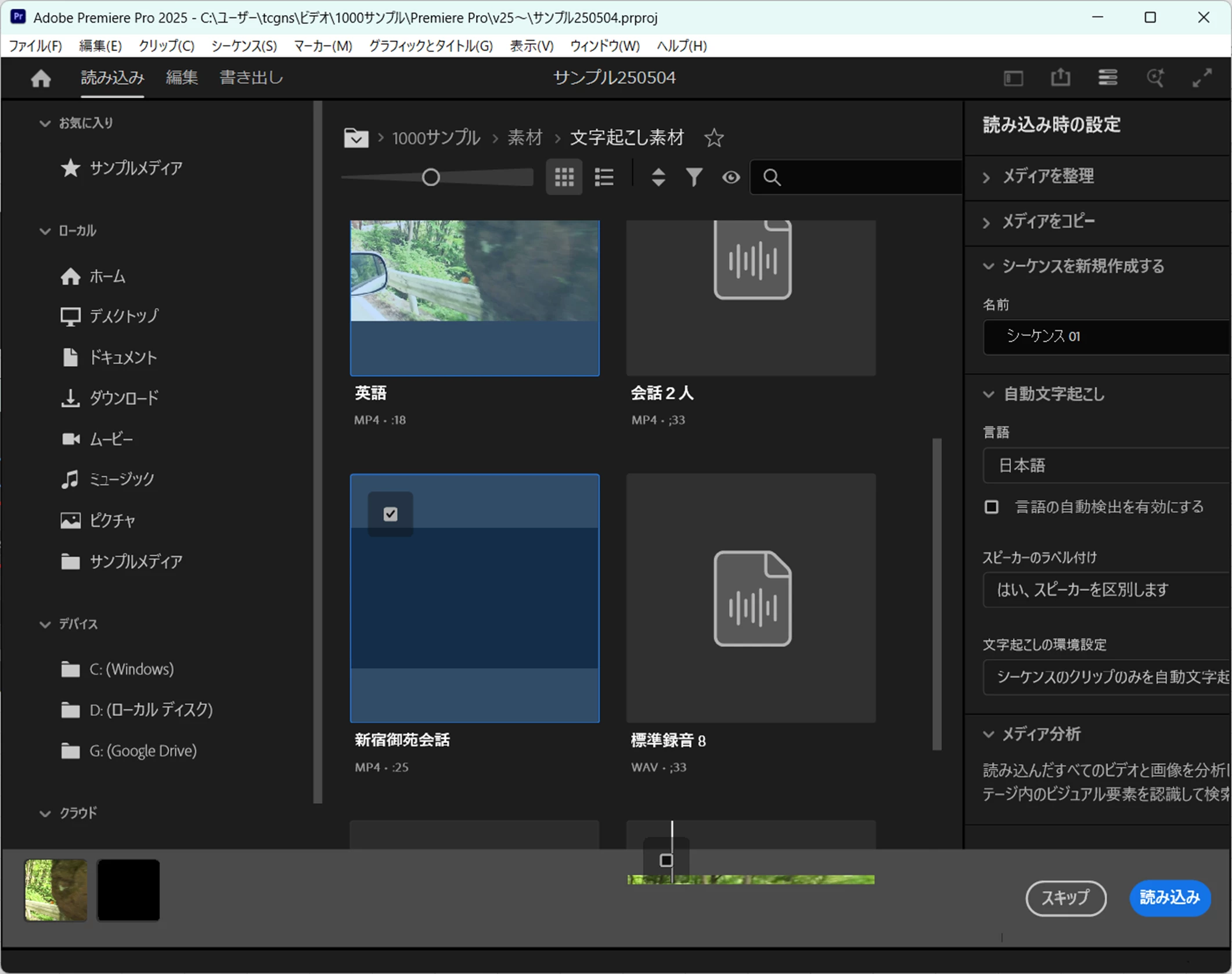Screen dimensions: 1232x974
Task: Uncheck the 新宿御苑会話 clip checkbox
Action: point(390,514)
